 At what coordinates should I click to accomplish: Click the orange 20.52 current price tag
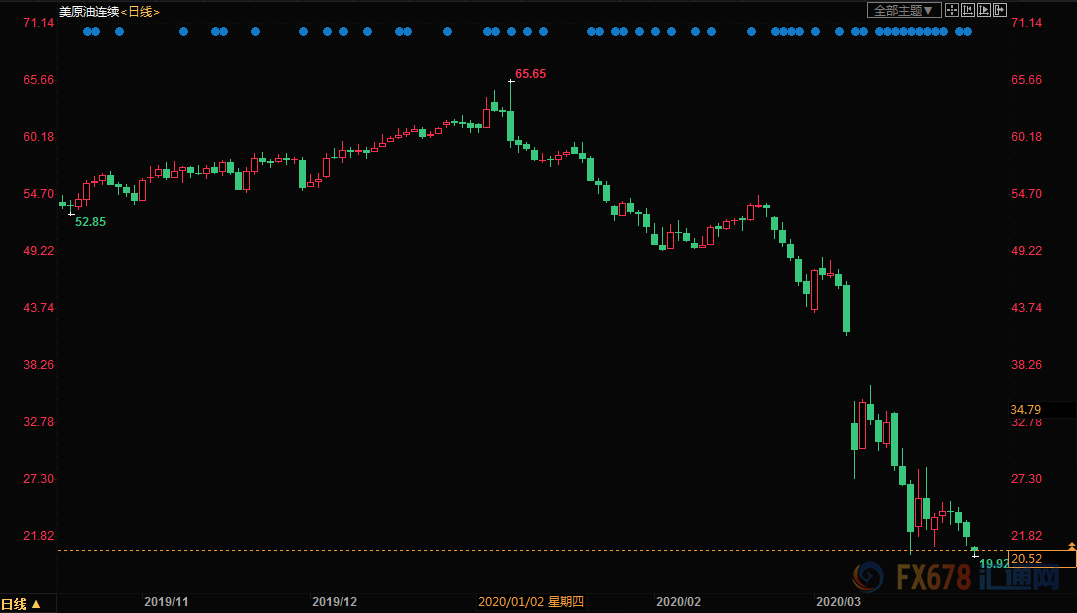pyautogui.click(x=1027, y=558)
